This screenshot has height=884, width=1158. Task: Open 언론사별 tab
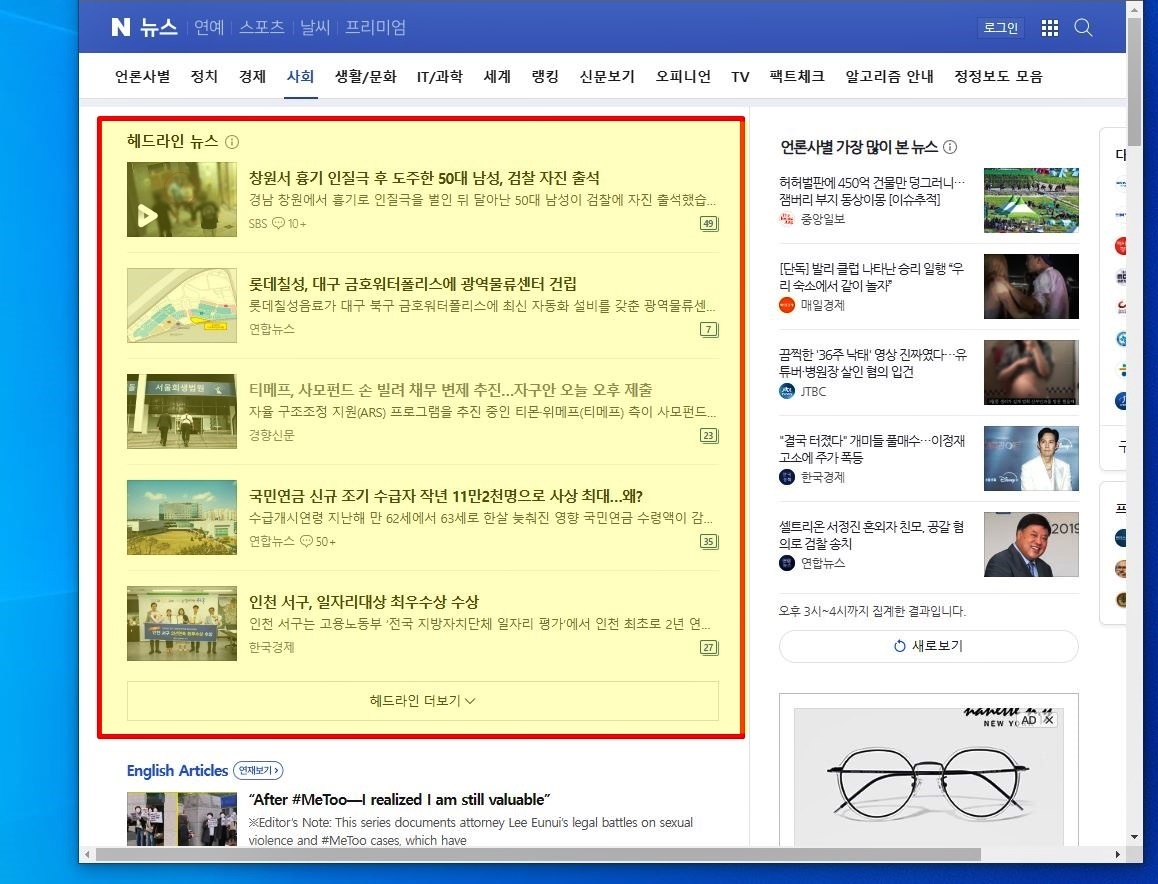pos(143,77)
